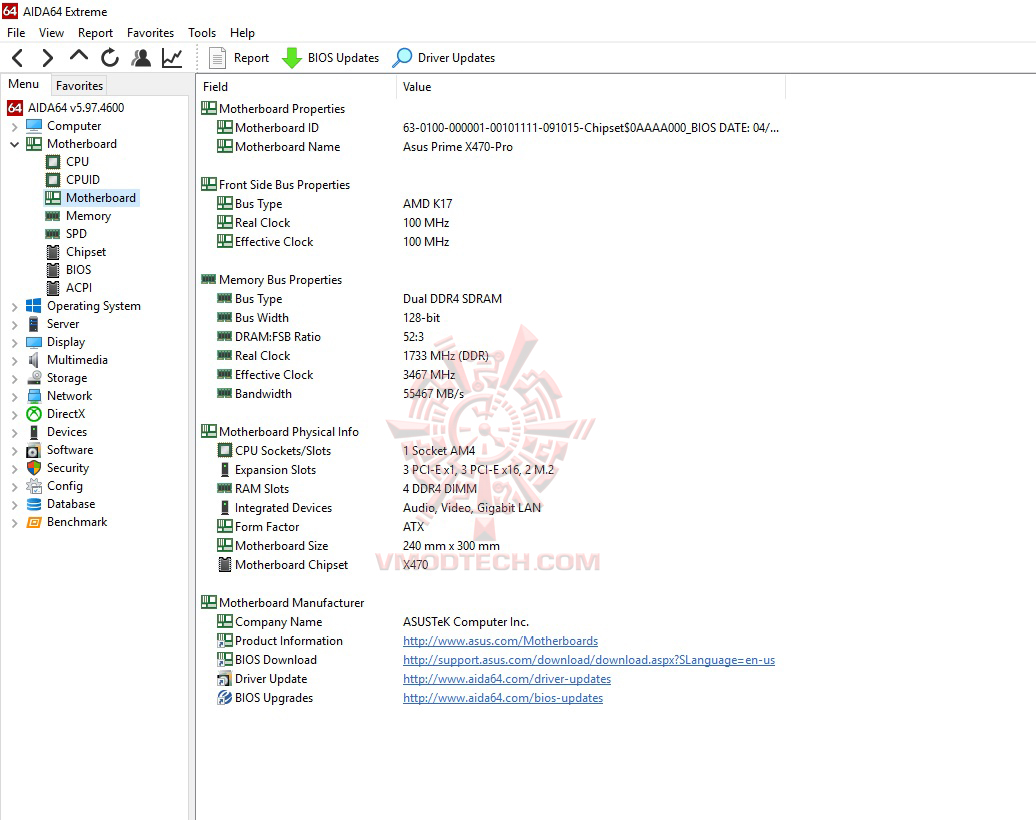This screenshot has height=820, width=1036.
Task: Select the Motherboard Chipset row
Action: click(x=492, y=565)
